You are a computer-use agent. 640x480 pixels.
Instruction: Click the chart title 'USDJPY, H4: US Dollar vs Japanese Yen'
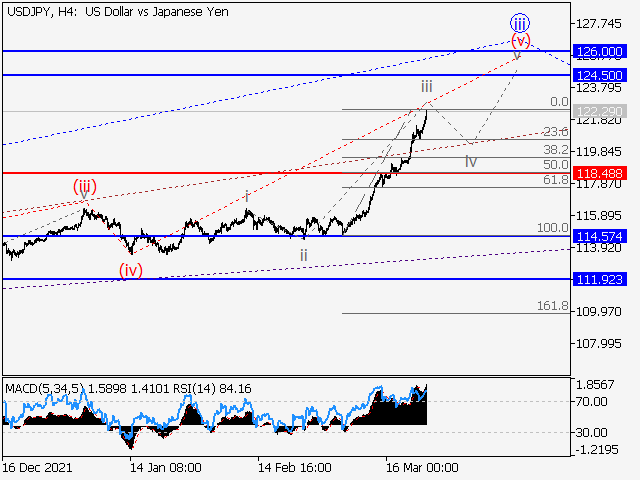118,12
